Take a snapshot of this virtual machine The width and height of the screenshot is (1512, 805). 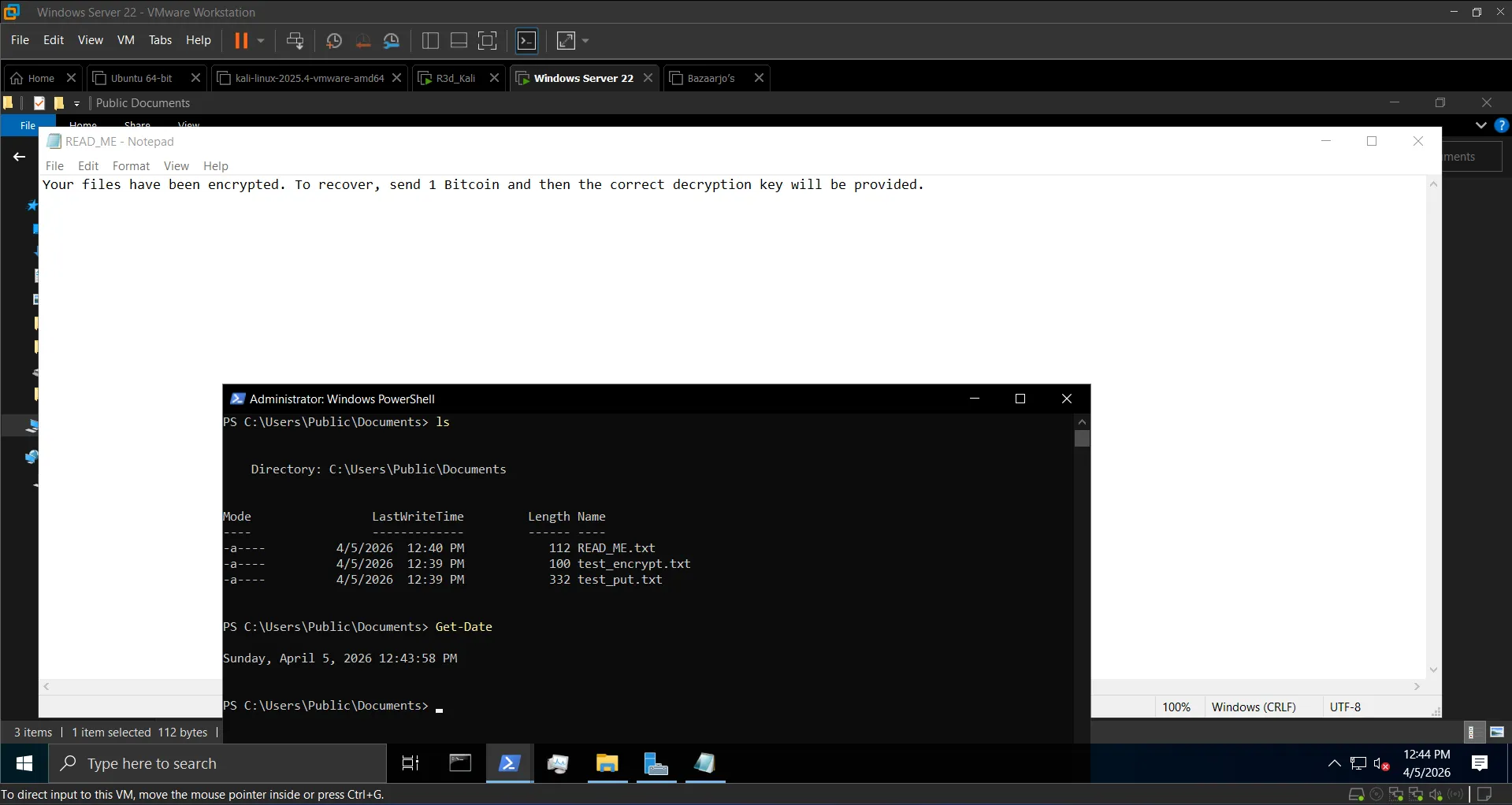(x=334, y=41)
